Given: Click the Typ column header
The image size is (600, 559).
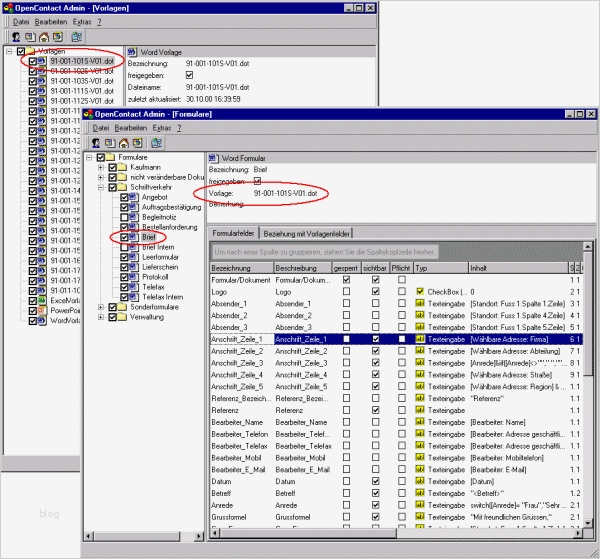Looking at the screenshot, I should tap(441, 268).
